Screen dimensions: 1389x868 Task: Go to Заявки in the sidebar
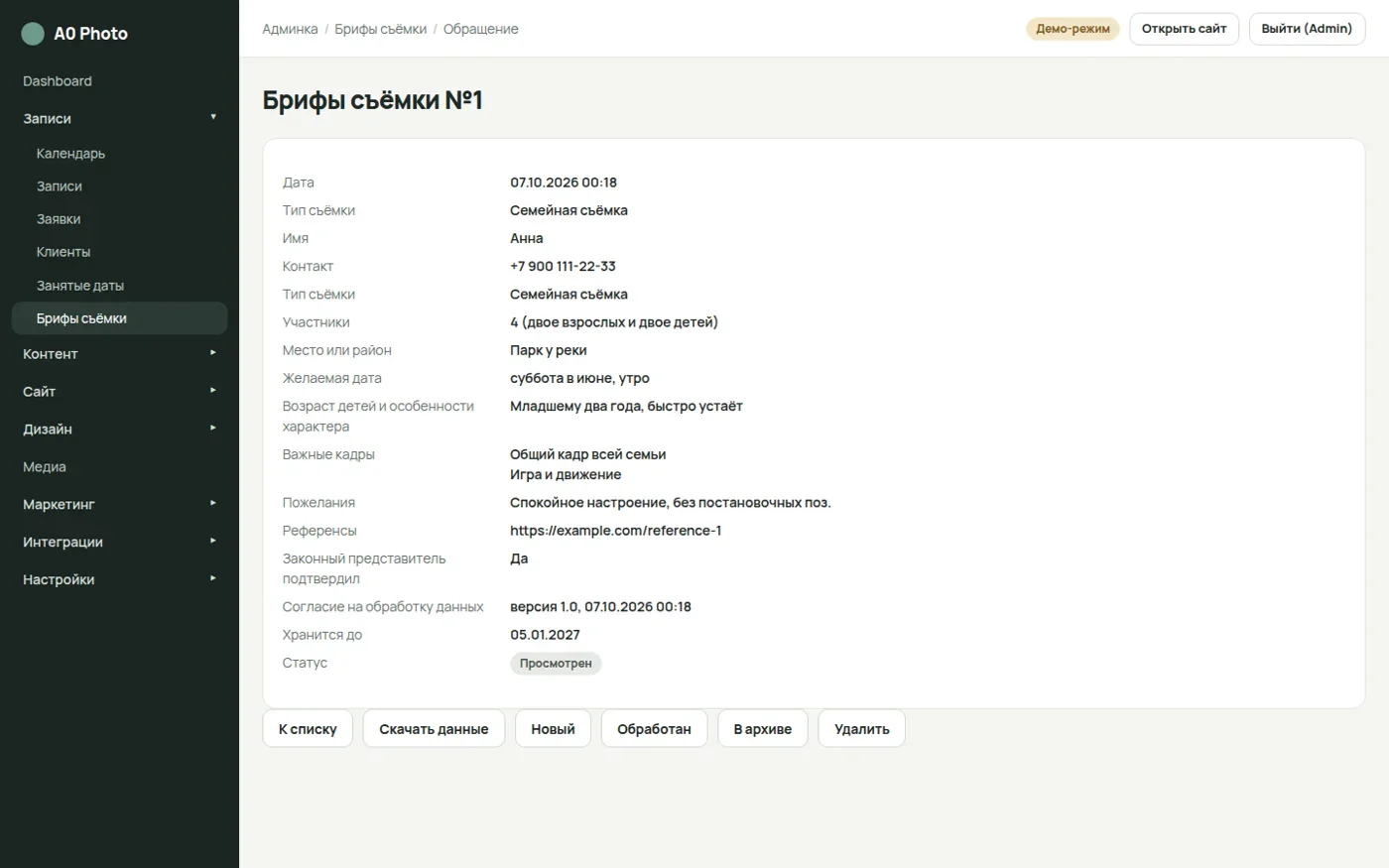[59, 219]
